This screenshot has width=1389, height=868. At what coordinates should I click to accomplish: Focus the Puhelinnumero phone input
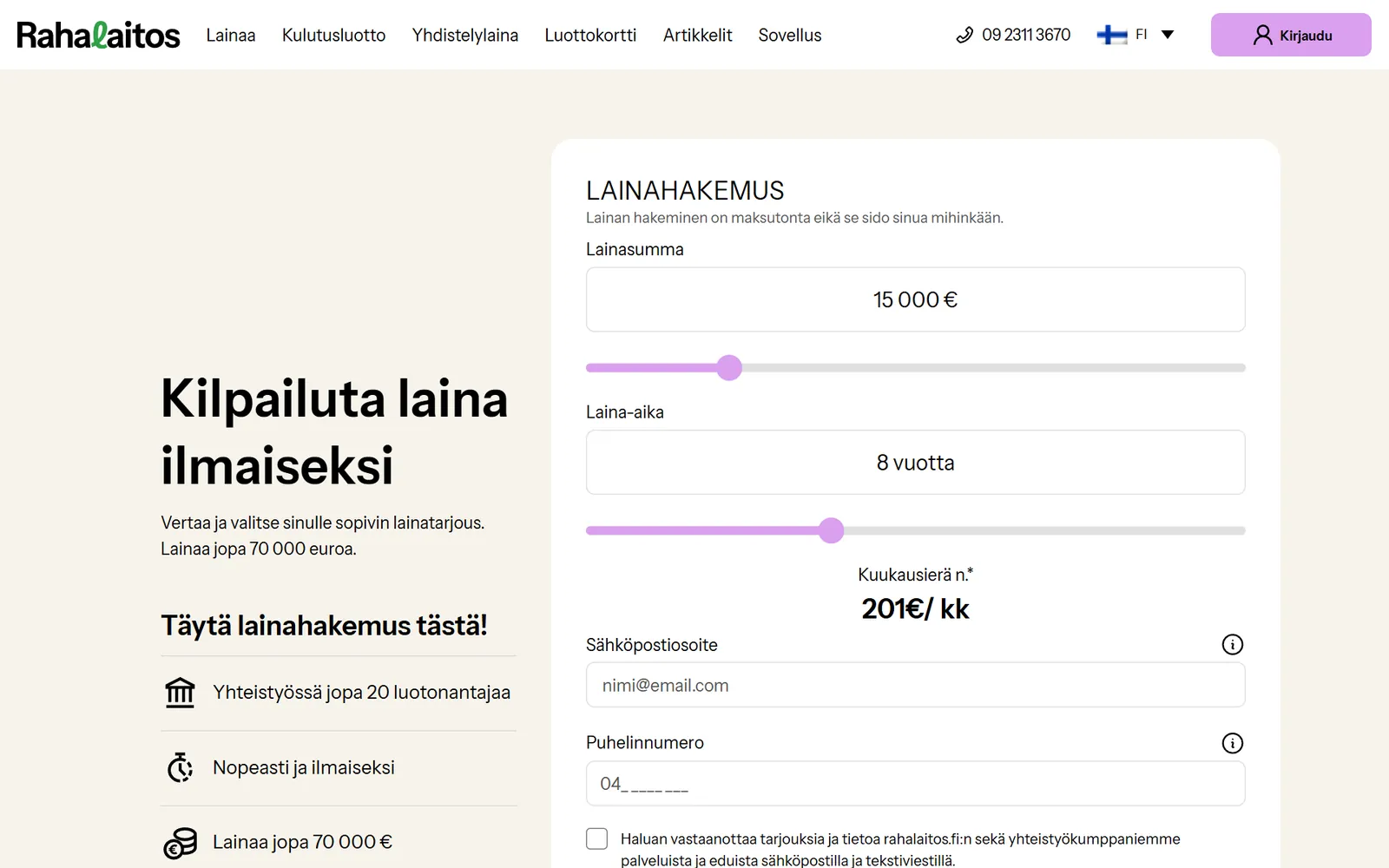pos(916,784)
